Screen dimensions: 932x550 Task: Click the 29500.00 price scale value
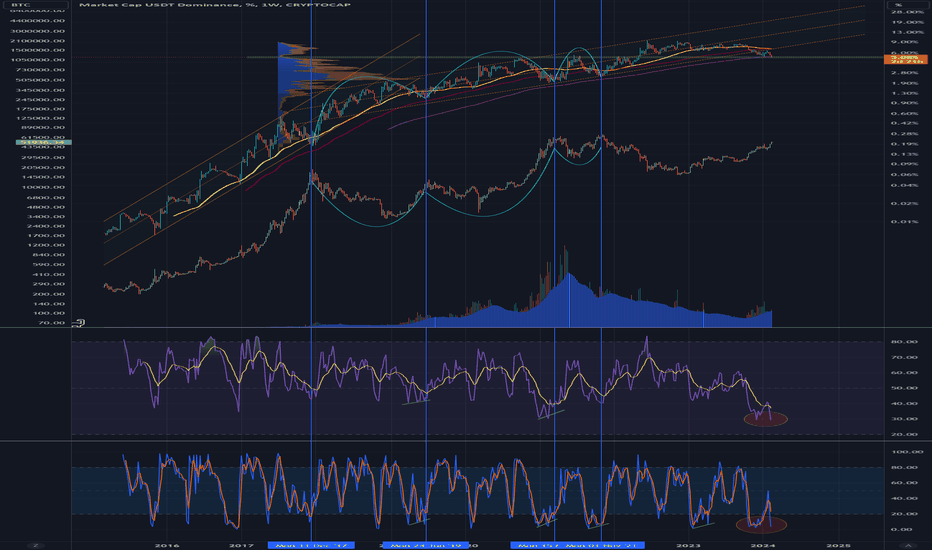pyautogui.click(x=43, y=158)
